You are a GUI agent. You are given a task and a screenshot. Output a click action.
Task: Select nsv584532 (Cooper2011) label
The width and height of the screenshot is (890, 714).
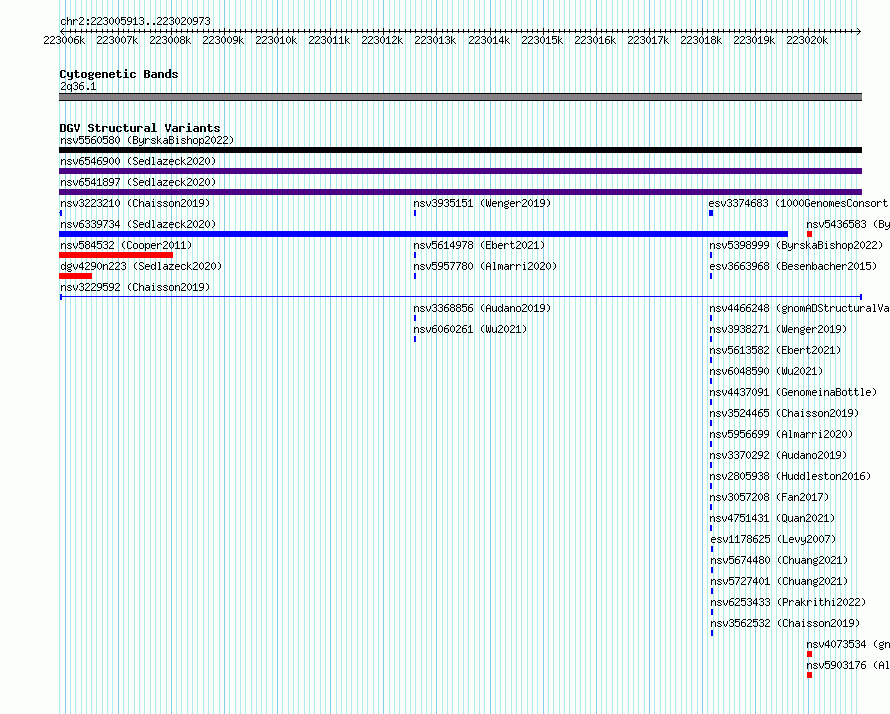click(126, 245)
